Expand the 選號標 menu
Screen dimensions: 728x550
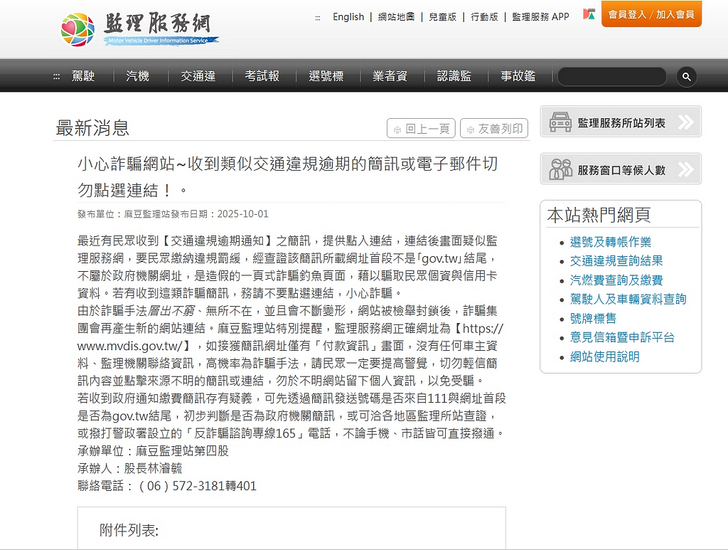pos(326,76)
